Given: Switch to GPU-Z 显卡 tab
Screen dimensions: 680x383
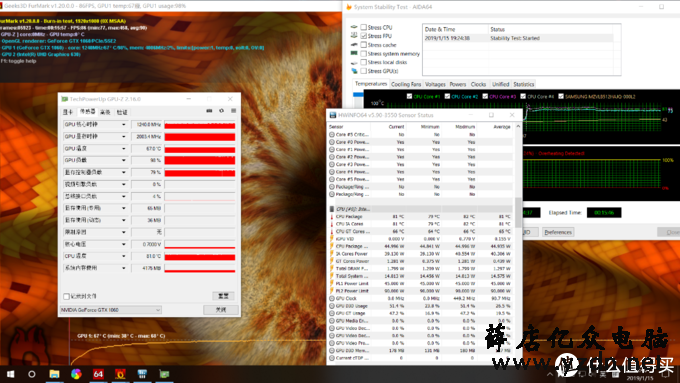Looking at the screenshot, I should click(x=68, y=112).
